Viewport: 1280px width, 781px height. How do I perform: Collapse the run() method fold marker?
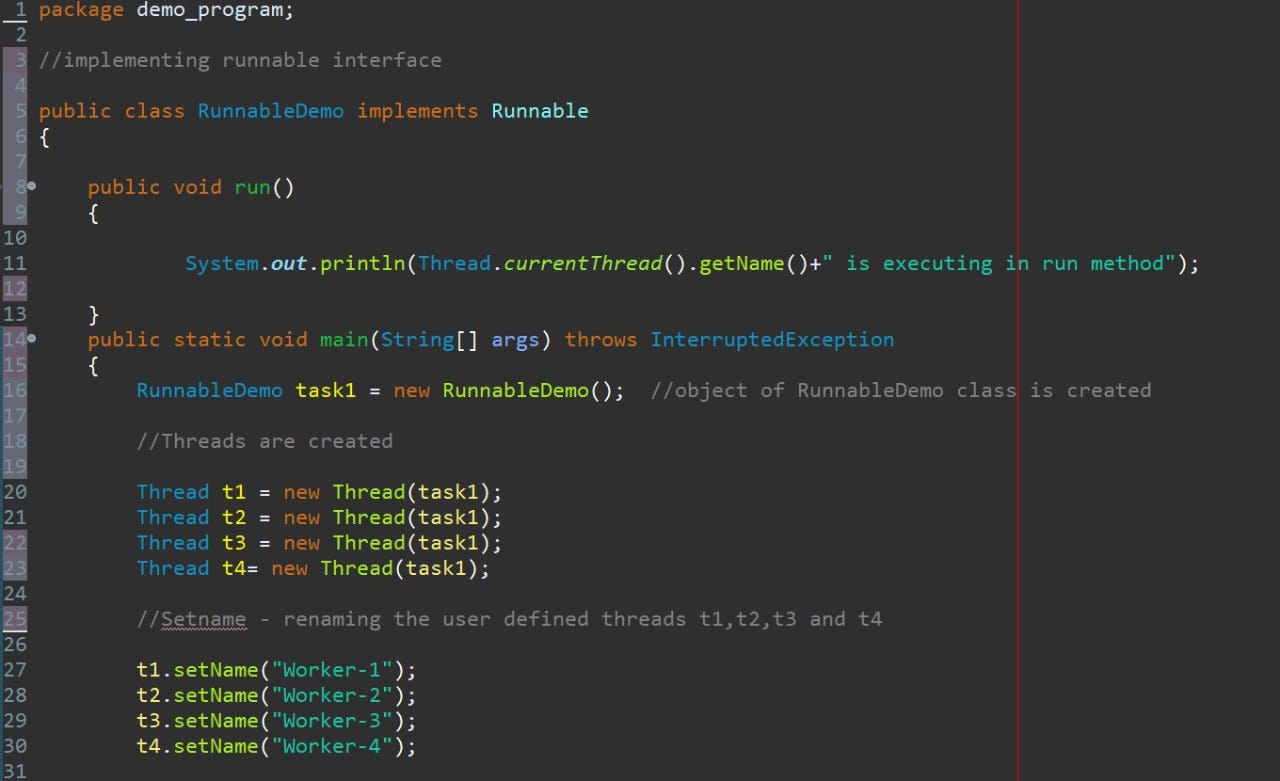coord(31,186)
